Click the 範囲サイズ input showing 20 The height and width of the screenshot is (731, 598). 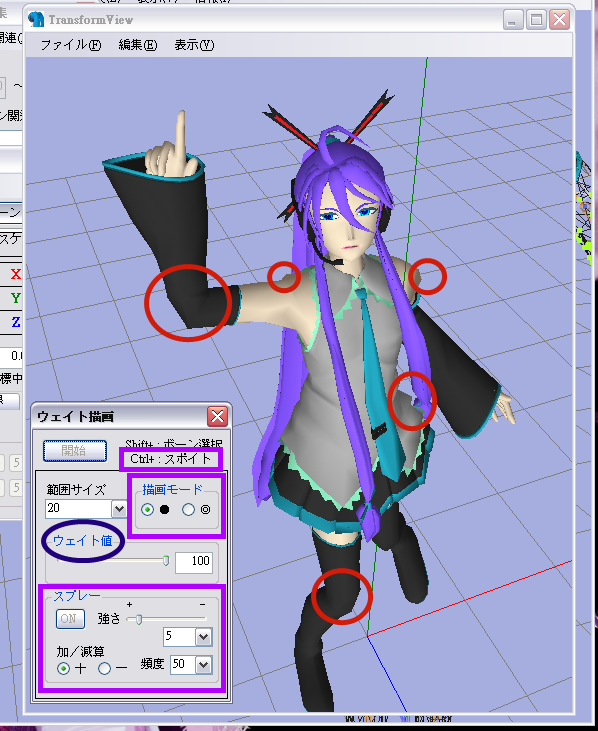78,508
